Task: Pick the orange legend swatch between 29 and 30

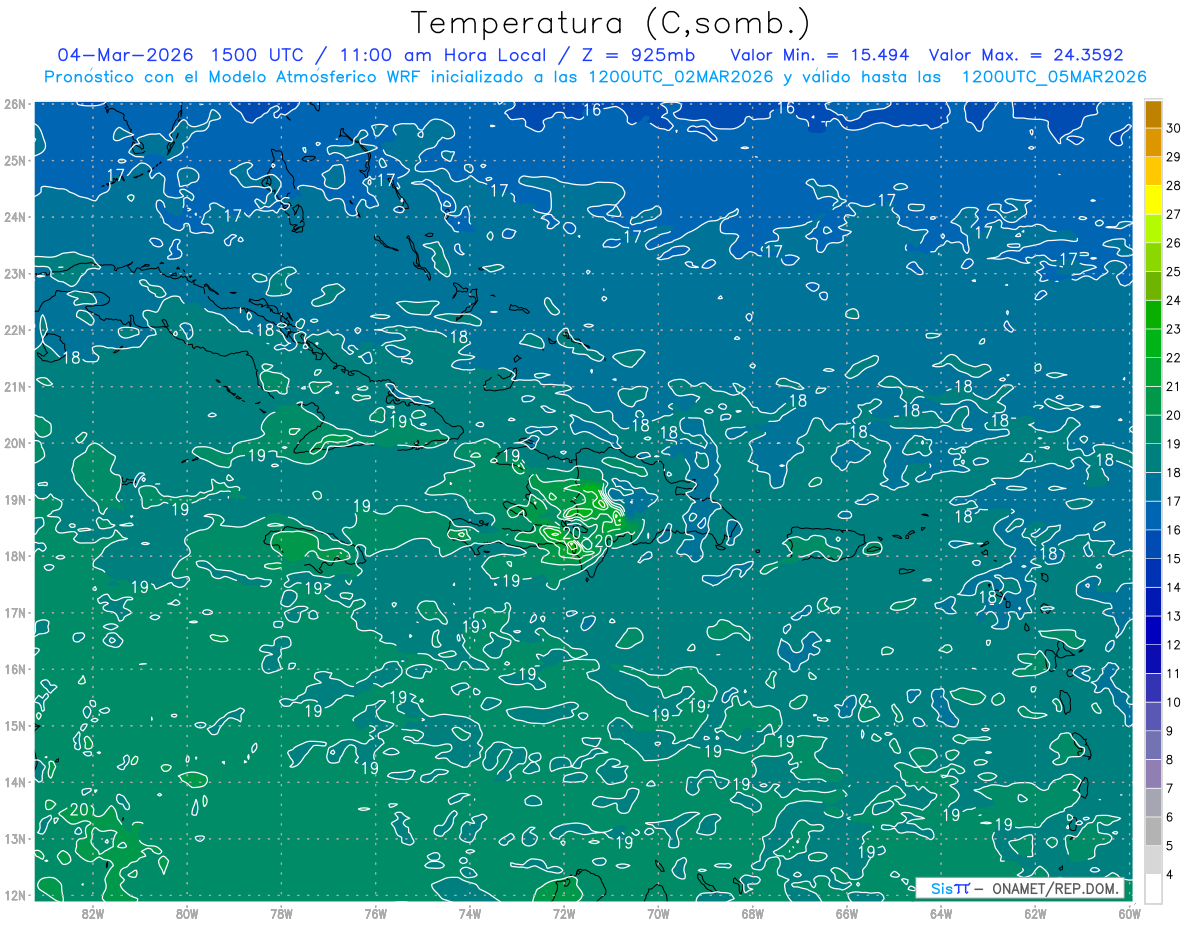Action: [1153, 143]
